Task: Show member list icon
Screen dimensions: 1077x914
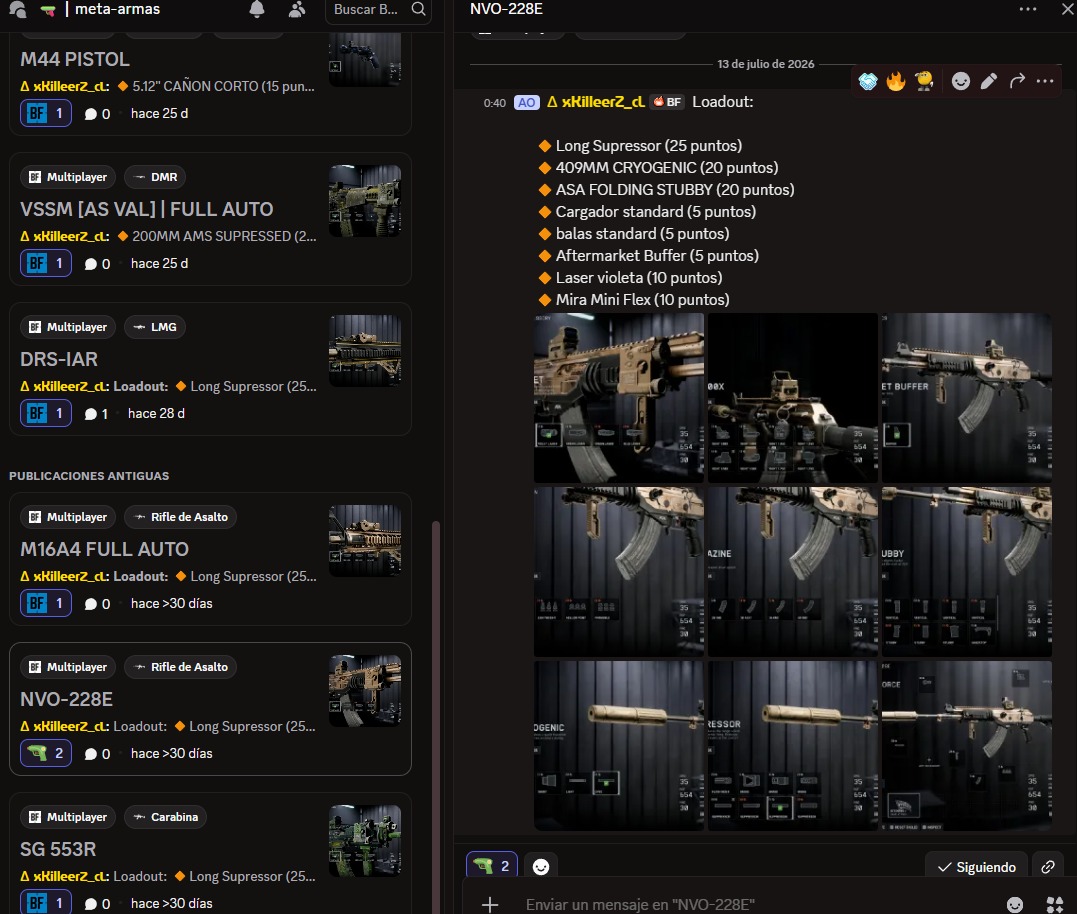Action: click(x=297, y=10)
